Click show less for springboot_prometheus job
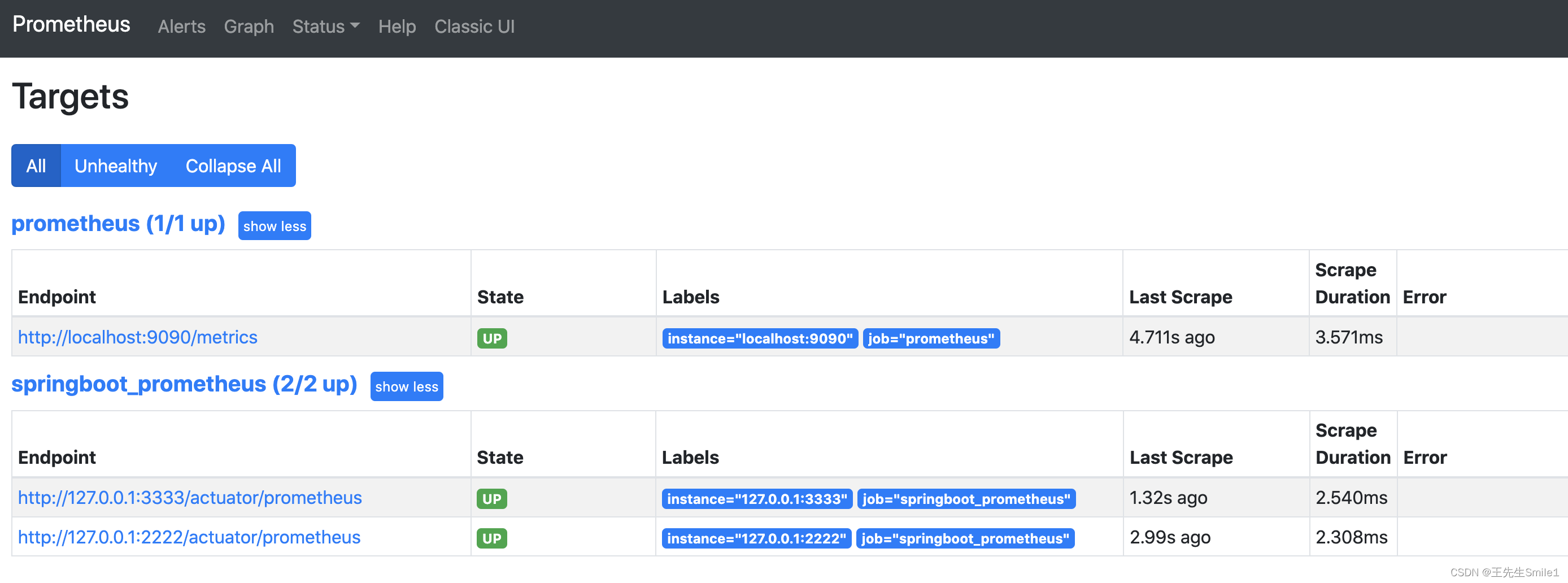 (x=406, y=386)
